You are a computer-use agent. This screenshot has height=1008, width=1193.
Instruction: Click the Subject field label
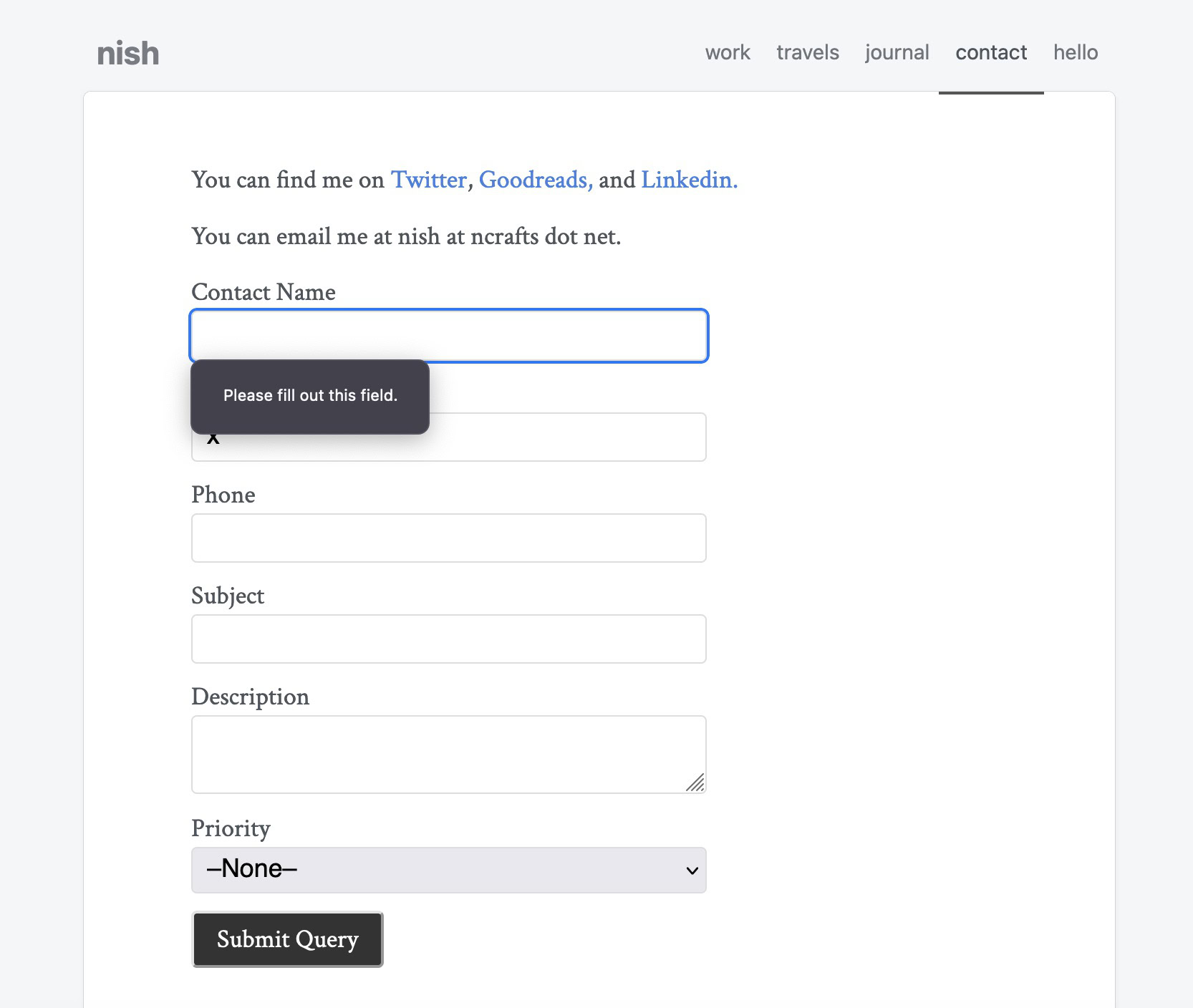(228, 596)
